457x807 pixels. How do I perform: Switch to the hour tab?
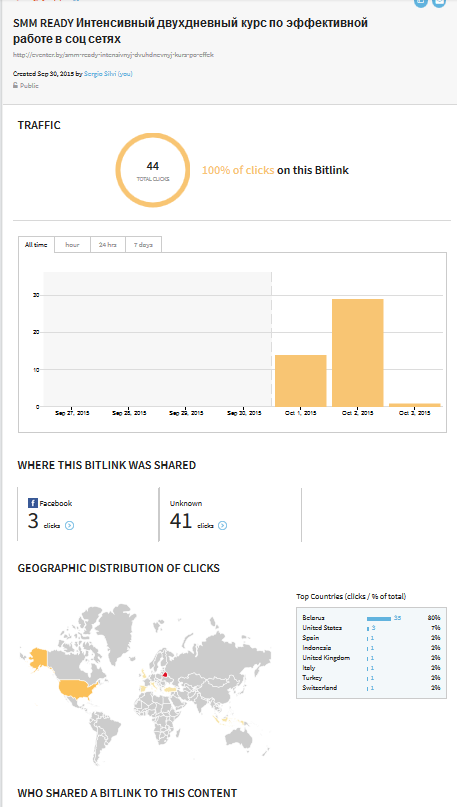coord(72,245)
